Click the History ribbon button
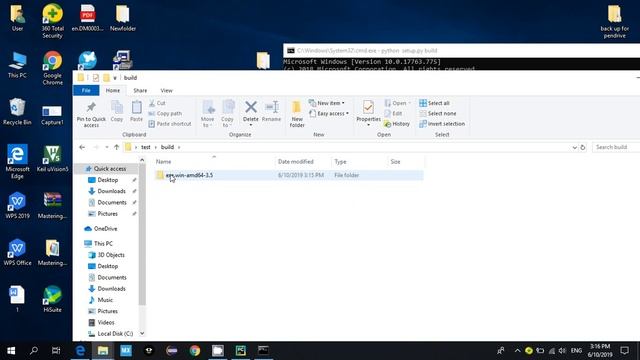 click(397, 124)
